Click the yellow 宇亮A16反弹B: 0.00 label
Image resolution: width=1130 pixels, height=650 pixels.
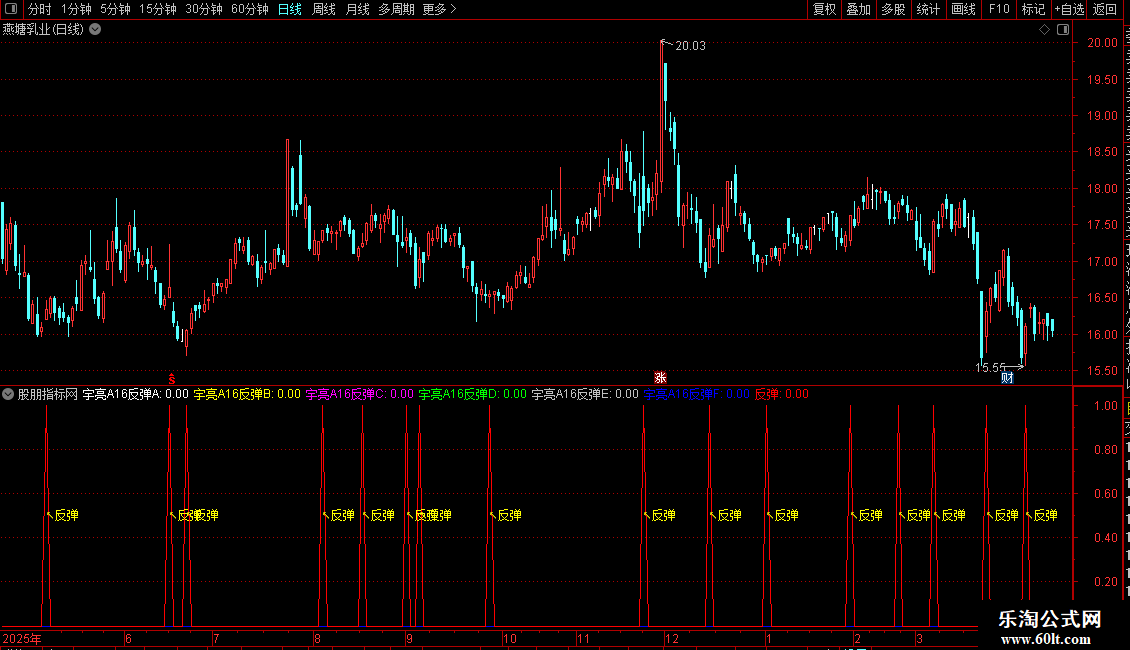[x=247, y=394]
